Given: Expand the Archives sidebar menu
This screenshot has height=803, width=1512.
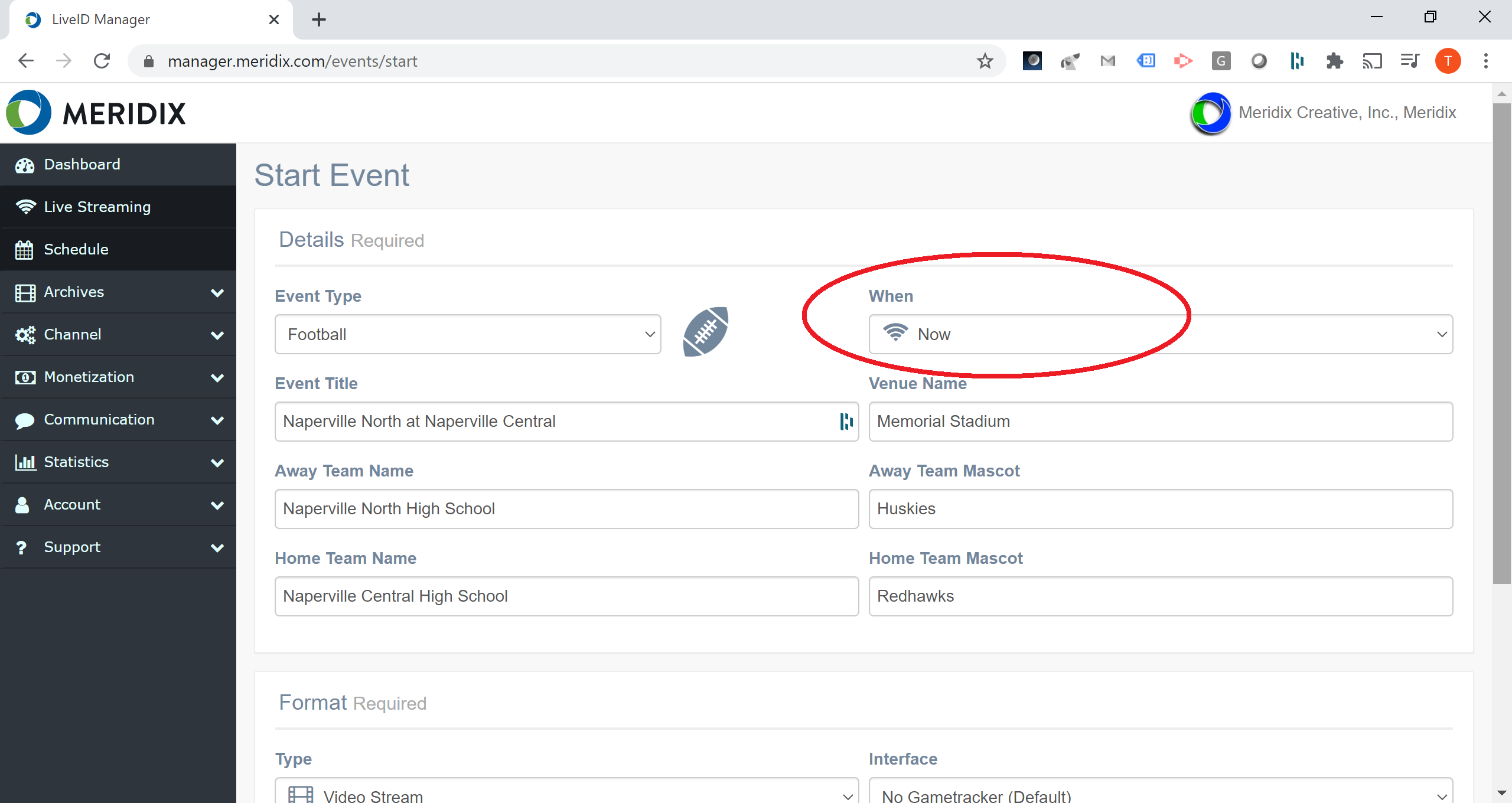Looking at the screenshot, I should click(x=118, y=292).
